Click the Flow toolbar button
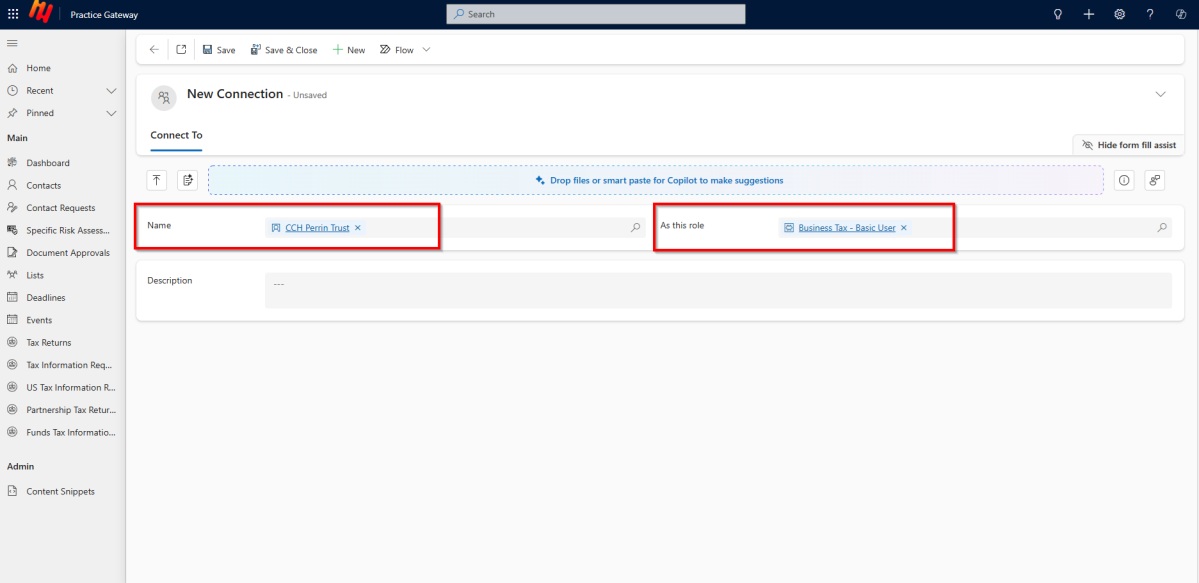The height and width of the screenshot is (583, 1199). click(x=397, y=50)
